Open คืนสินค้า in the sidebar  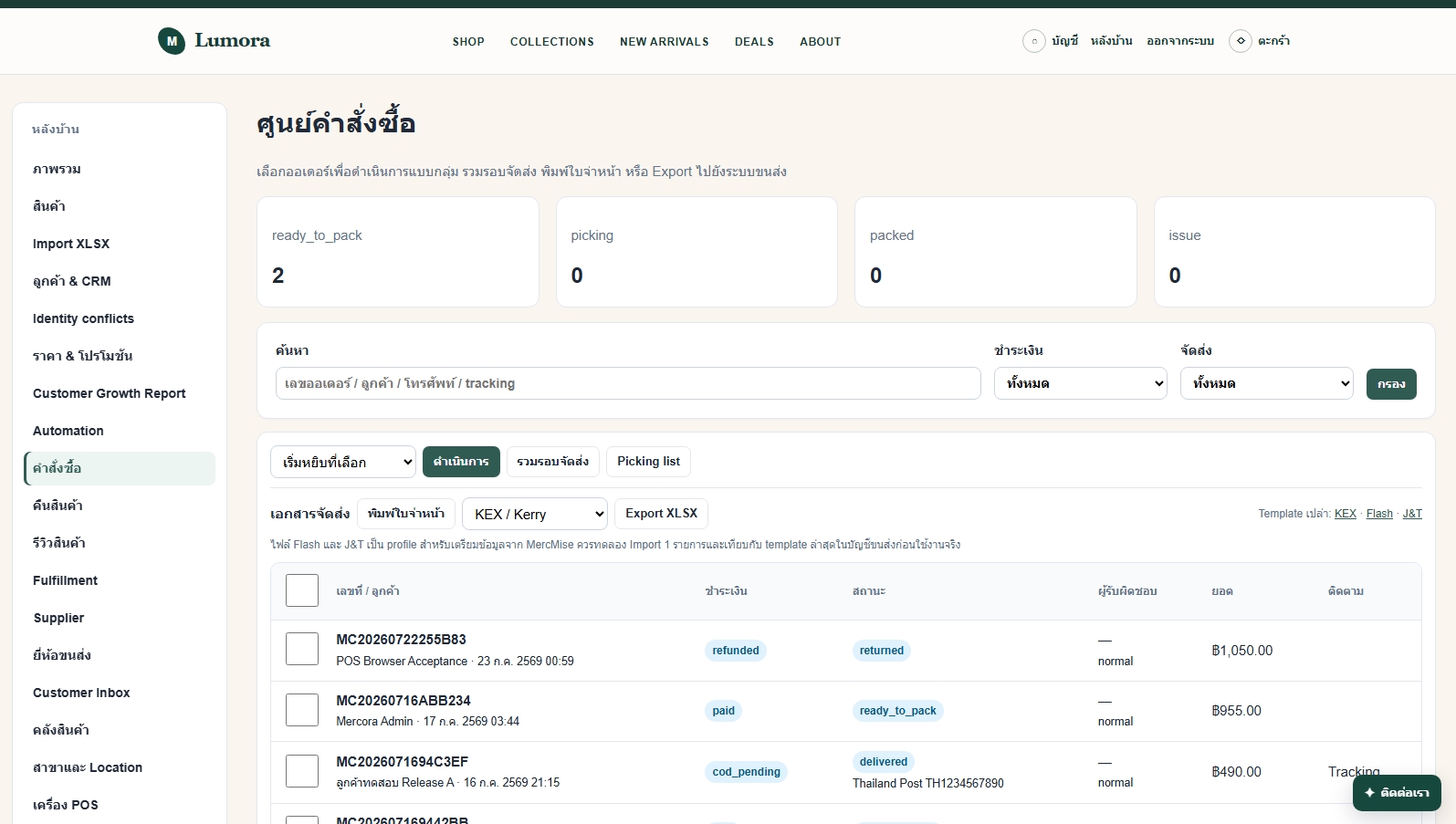(120, 506)
